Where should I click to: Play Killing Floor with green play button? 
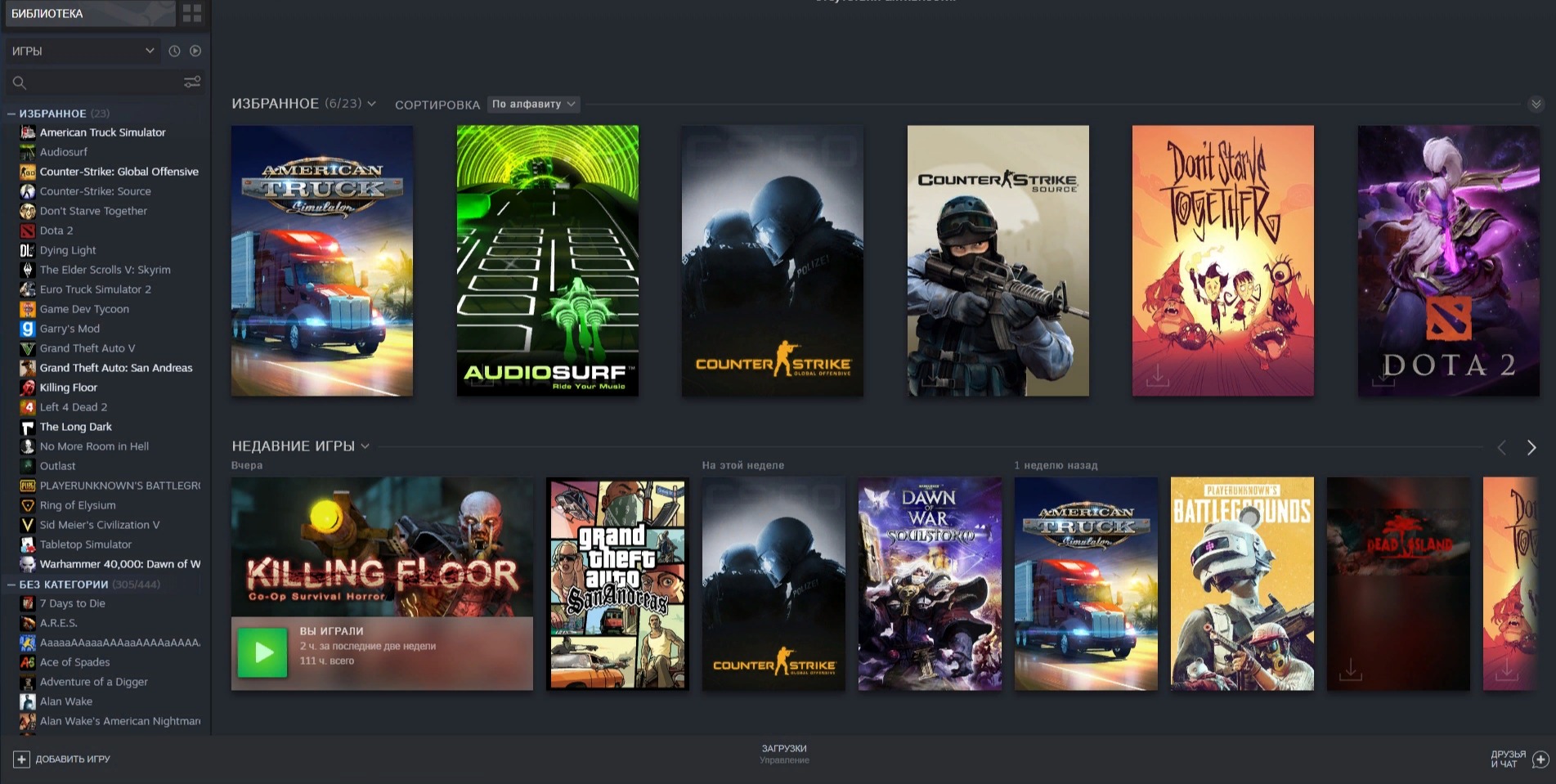pos(262,652)
